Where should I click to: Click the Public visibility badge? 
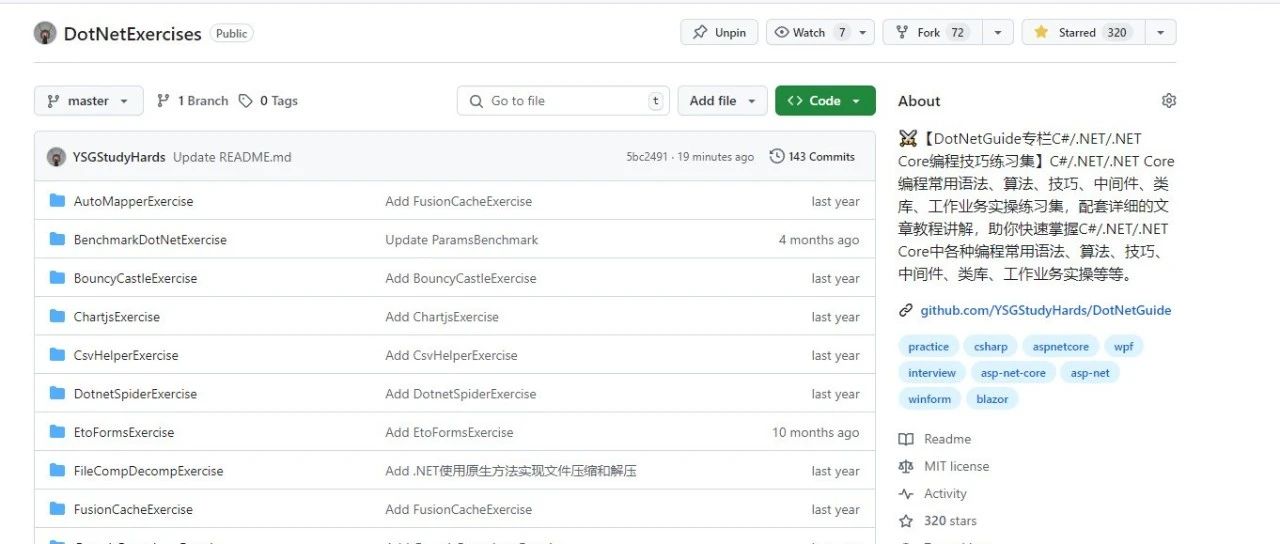(x=231, y=33)
